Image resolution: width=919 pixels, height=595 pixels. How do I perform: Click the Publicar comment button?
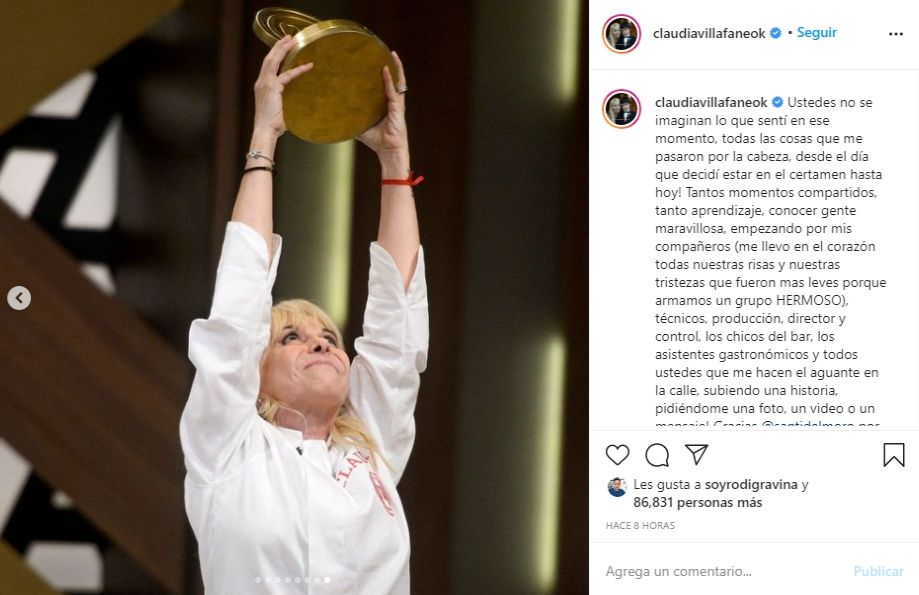[878, 571]
